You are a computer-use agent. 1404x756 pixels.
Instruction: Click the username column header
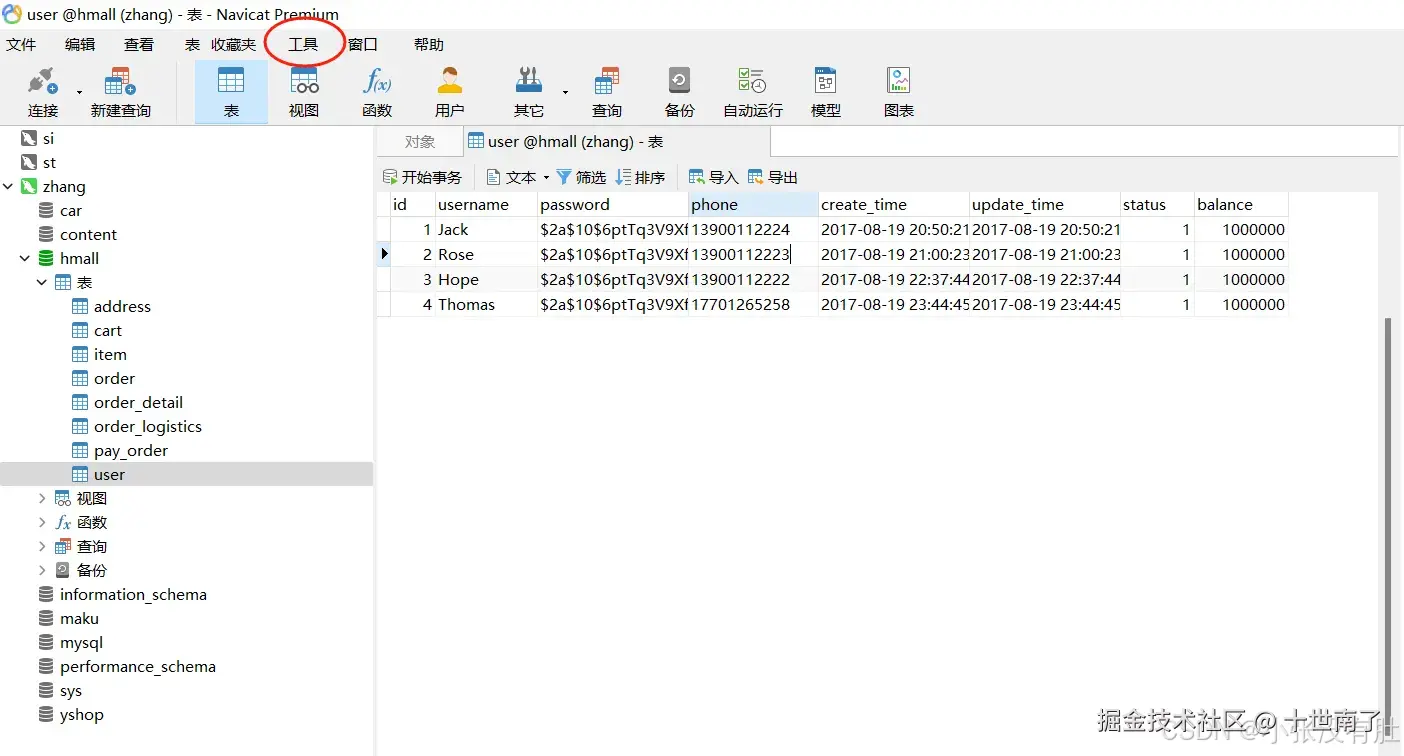(x=486, y=204)
